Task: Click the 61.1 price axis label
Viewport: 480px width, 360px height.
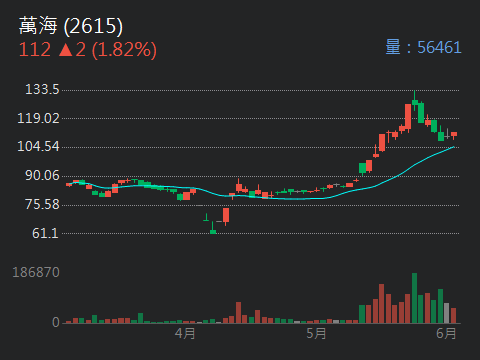Action: click(x=45, y=233)
